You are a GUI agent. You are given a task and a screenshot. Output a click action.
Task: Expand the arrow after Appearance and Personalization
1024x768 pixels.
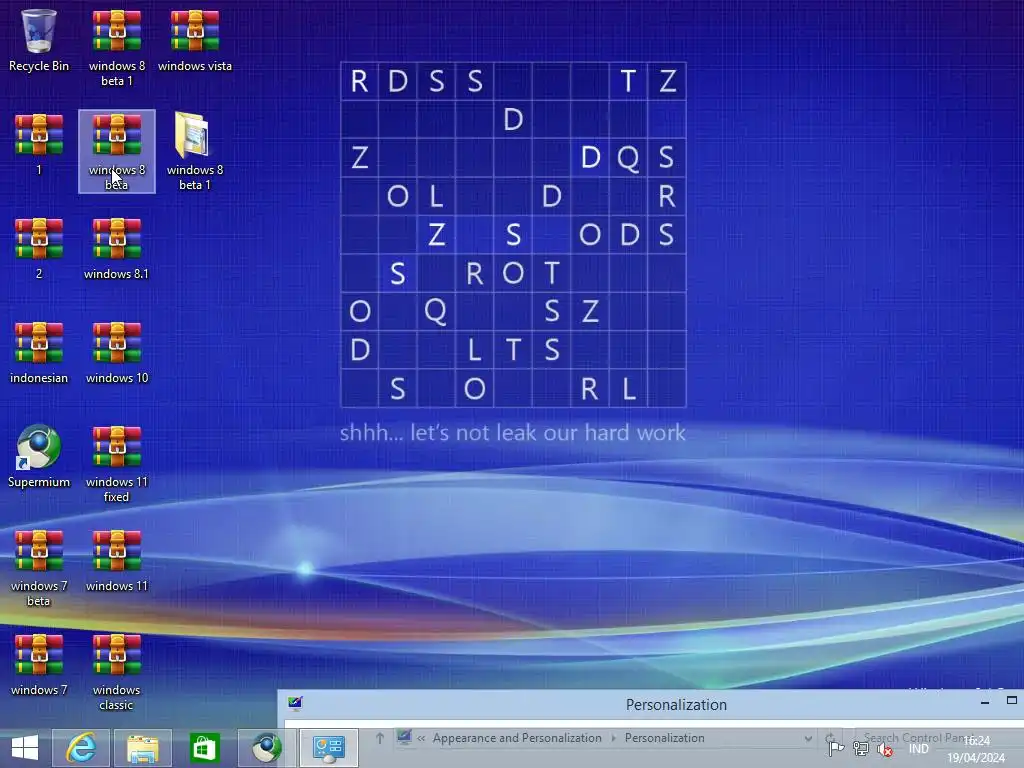point(613,738)
